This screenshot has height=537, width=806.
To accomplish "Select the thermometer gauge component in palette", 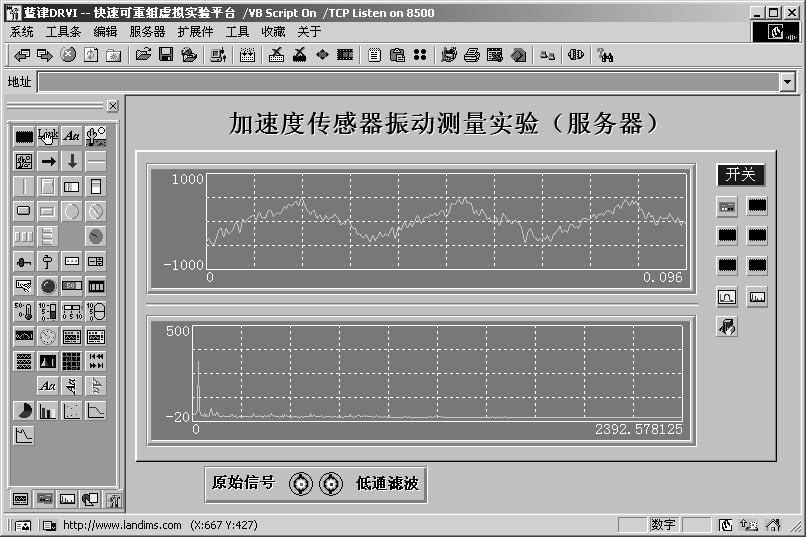I will click(x=24, y=311).
